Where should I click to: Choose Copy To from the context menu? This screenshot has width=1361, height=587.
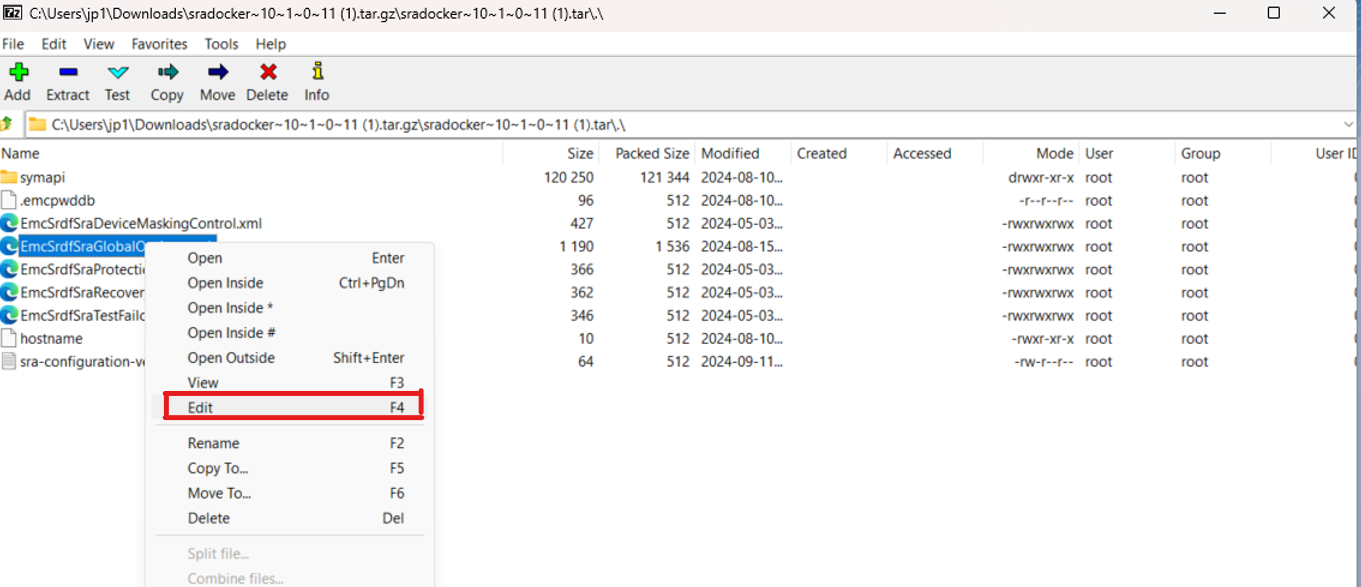(216, 468)
